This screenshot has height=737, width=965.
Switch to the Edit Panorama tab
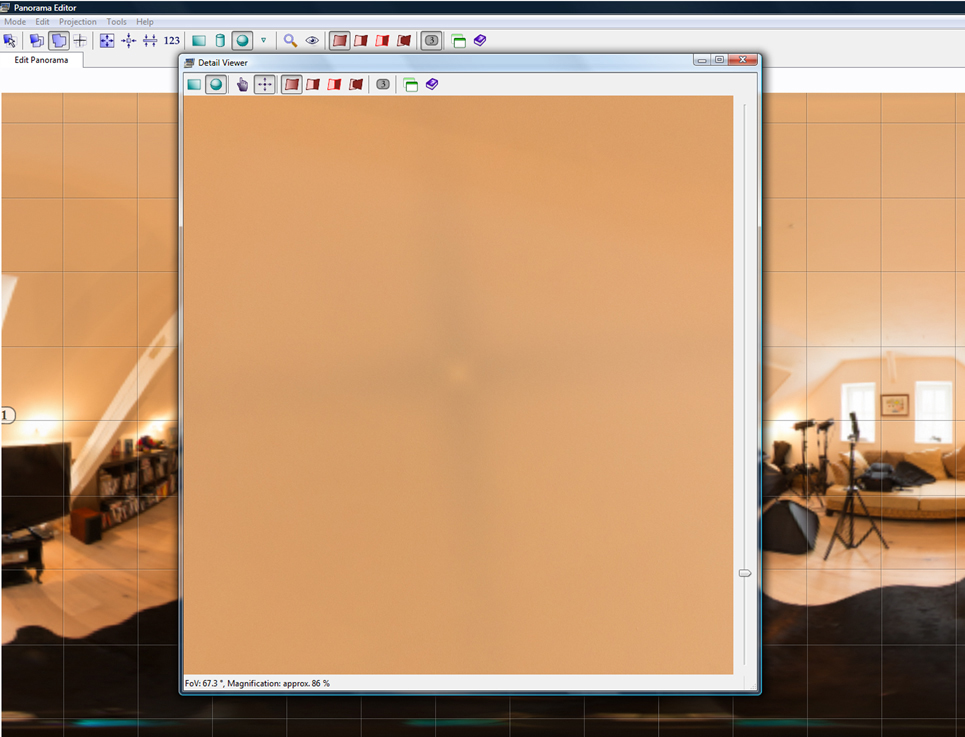[41, 60]
